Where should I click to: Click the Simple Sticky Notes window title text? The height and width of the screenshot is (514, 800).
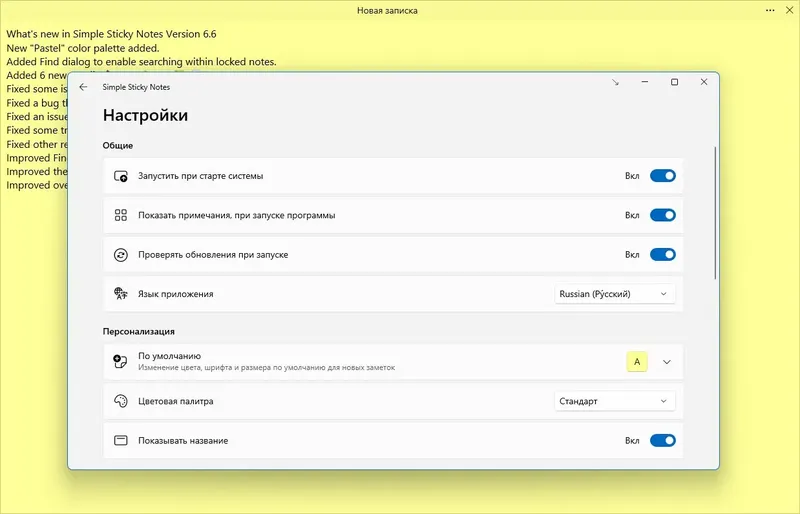pos(136,87)
